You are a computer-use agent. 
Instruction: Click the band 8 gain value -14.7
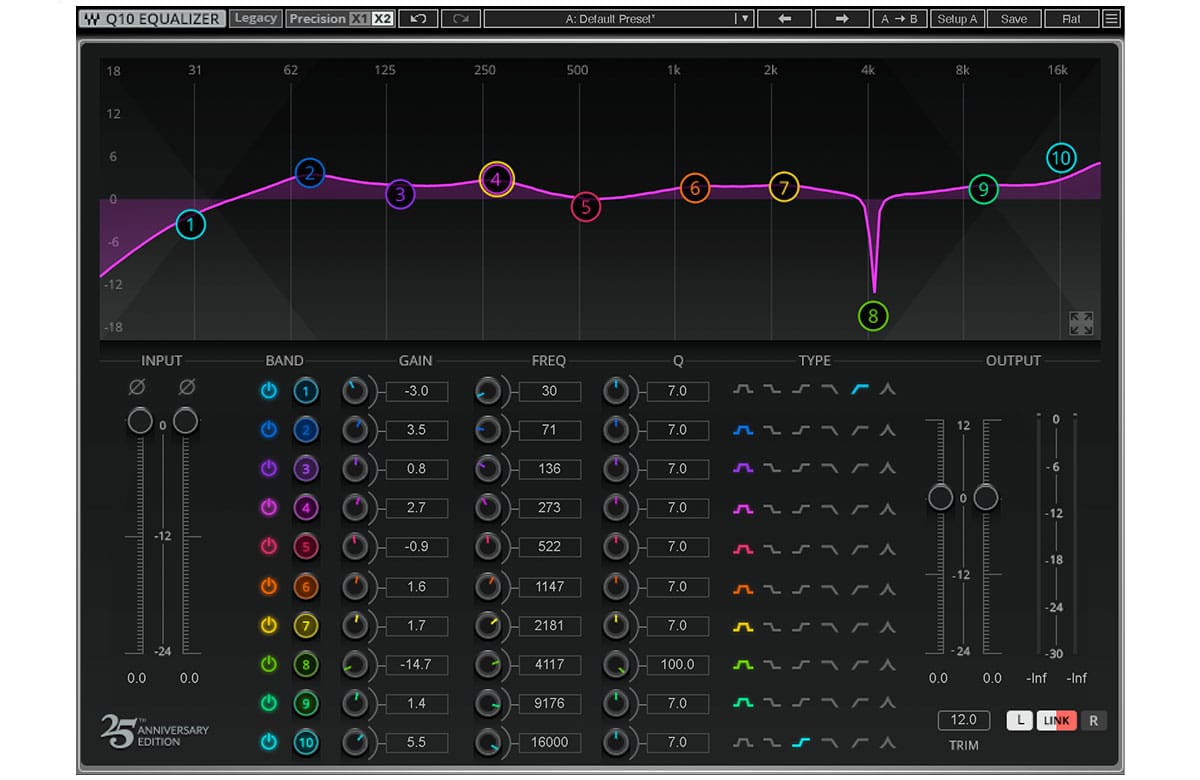[416, 665]
